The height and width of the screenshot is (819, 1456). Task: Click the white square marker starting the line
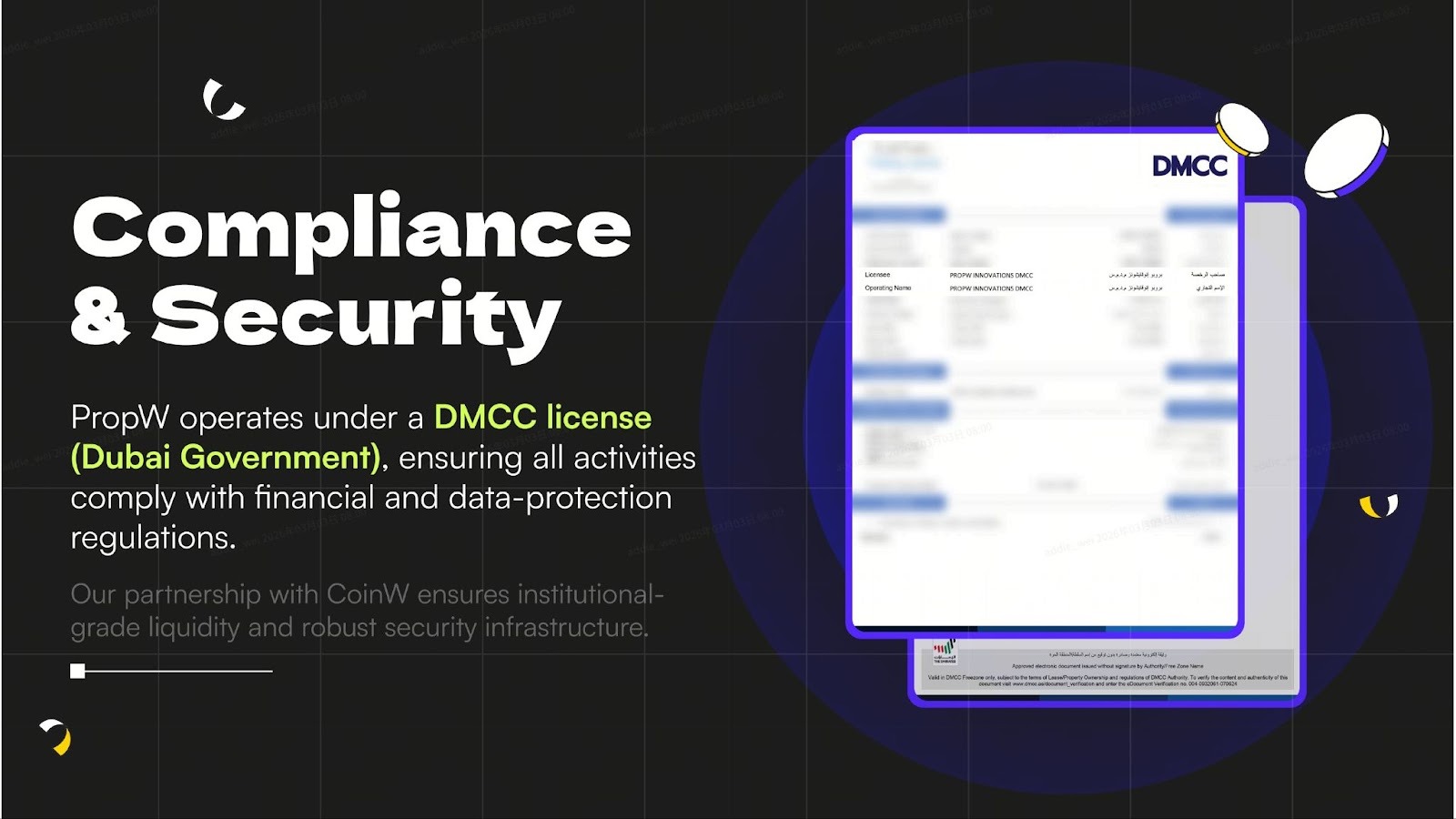[77, 672]
